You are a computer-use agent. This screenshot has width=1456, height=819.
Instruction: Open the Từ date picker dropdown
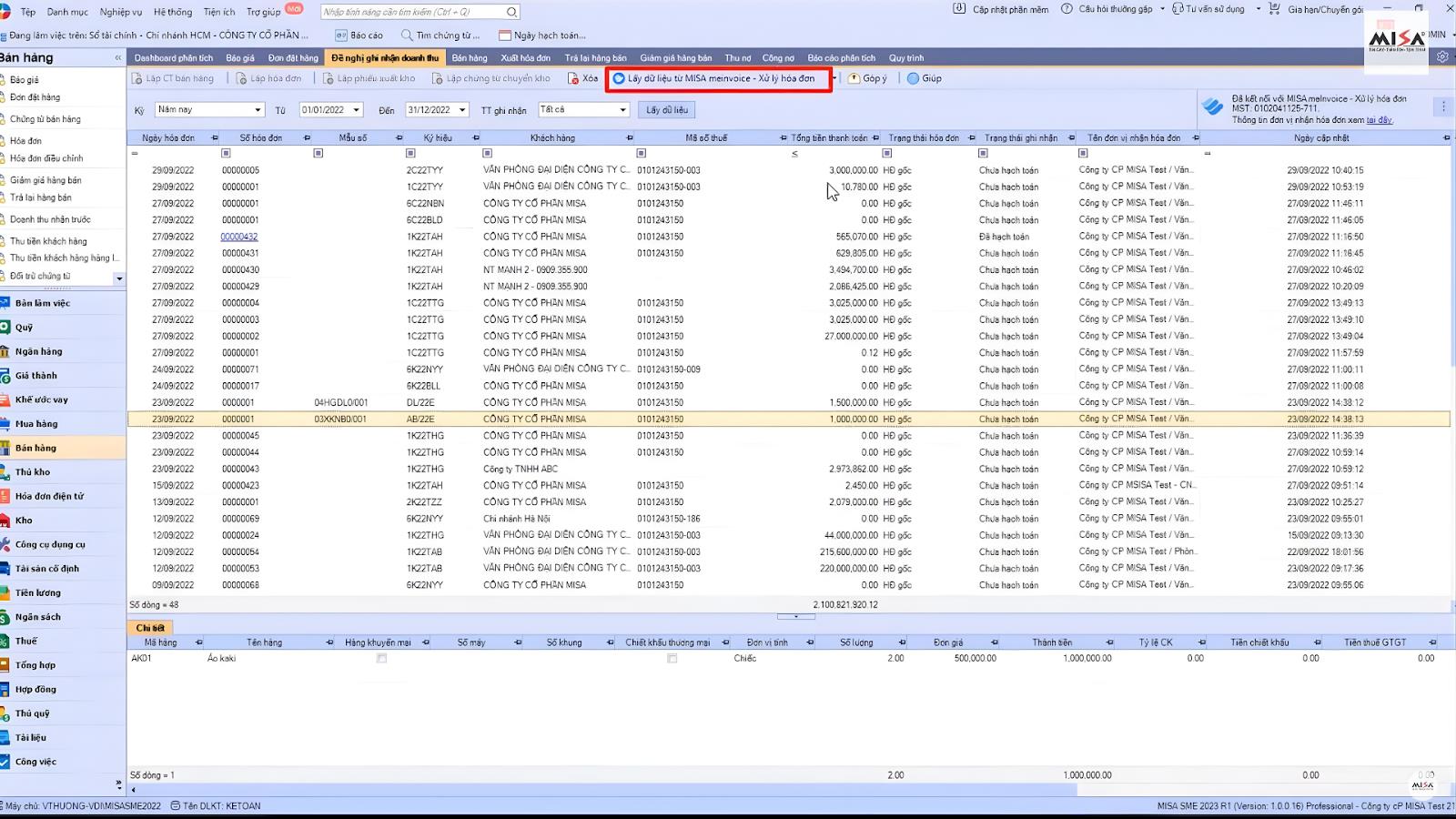click(356, 110)
